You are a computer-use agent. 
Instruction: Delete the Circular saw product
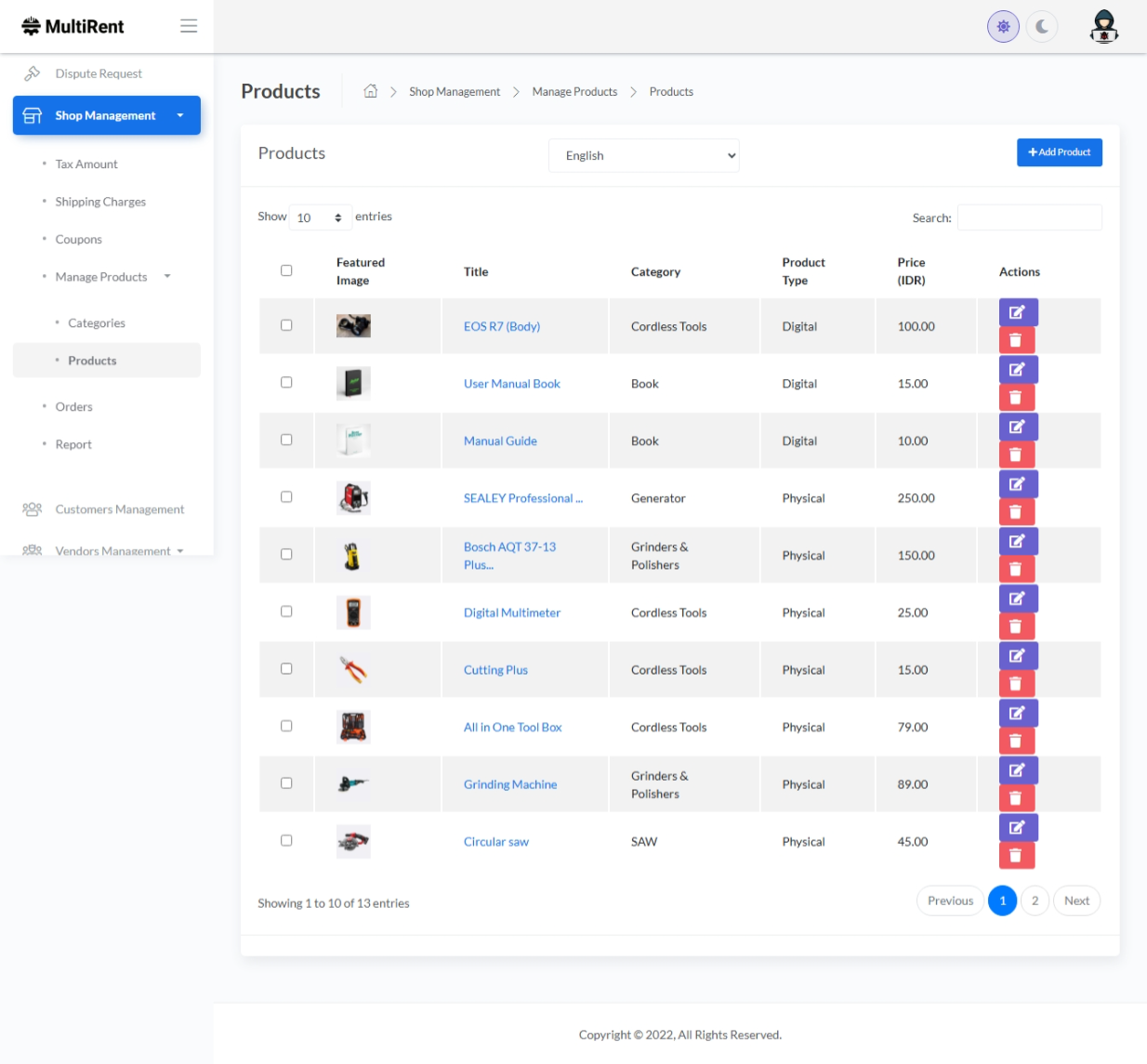1016,856
